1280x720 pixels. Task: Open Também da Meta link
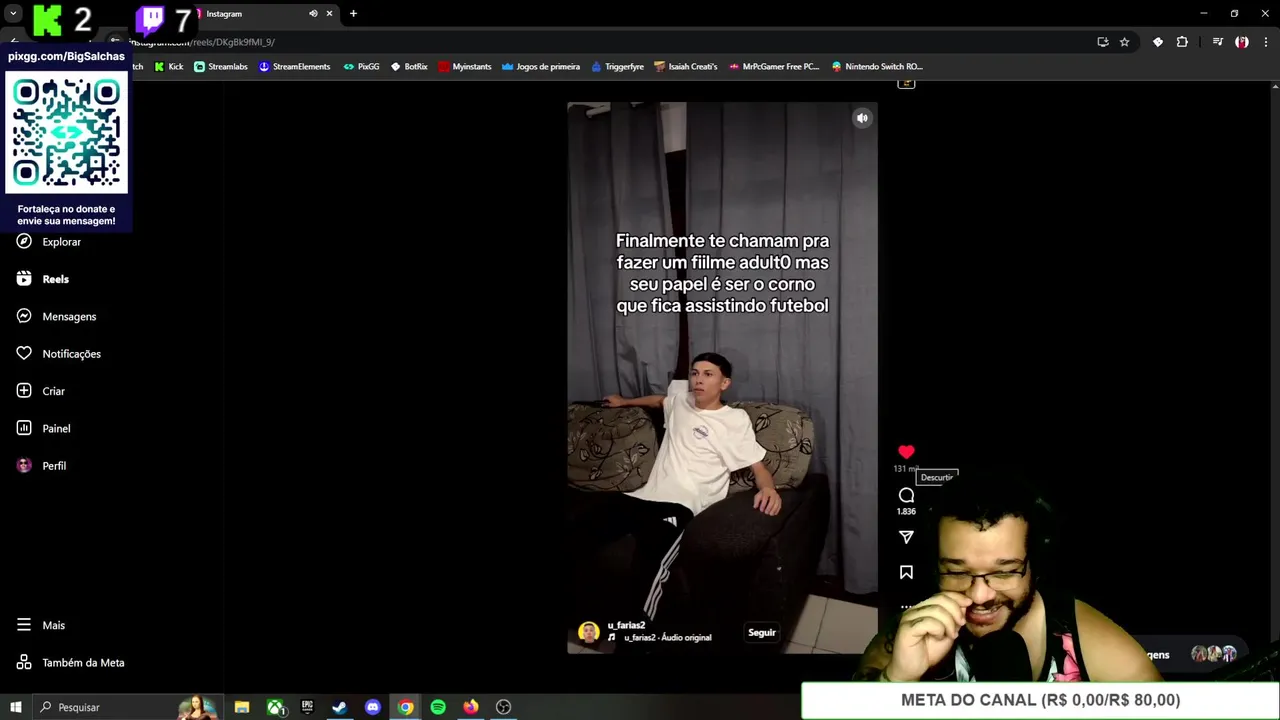pos(71,662)
